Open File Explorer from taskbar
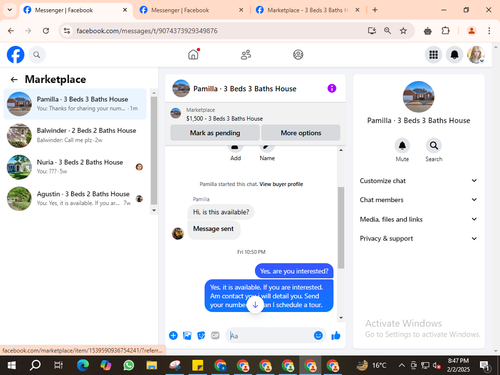 pos(152,365)
